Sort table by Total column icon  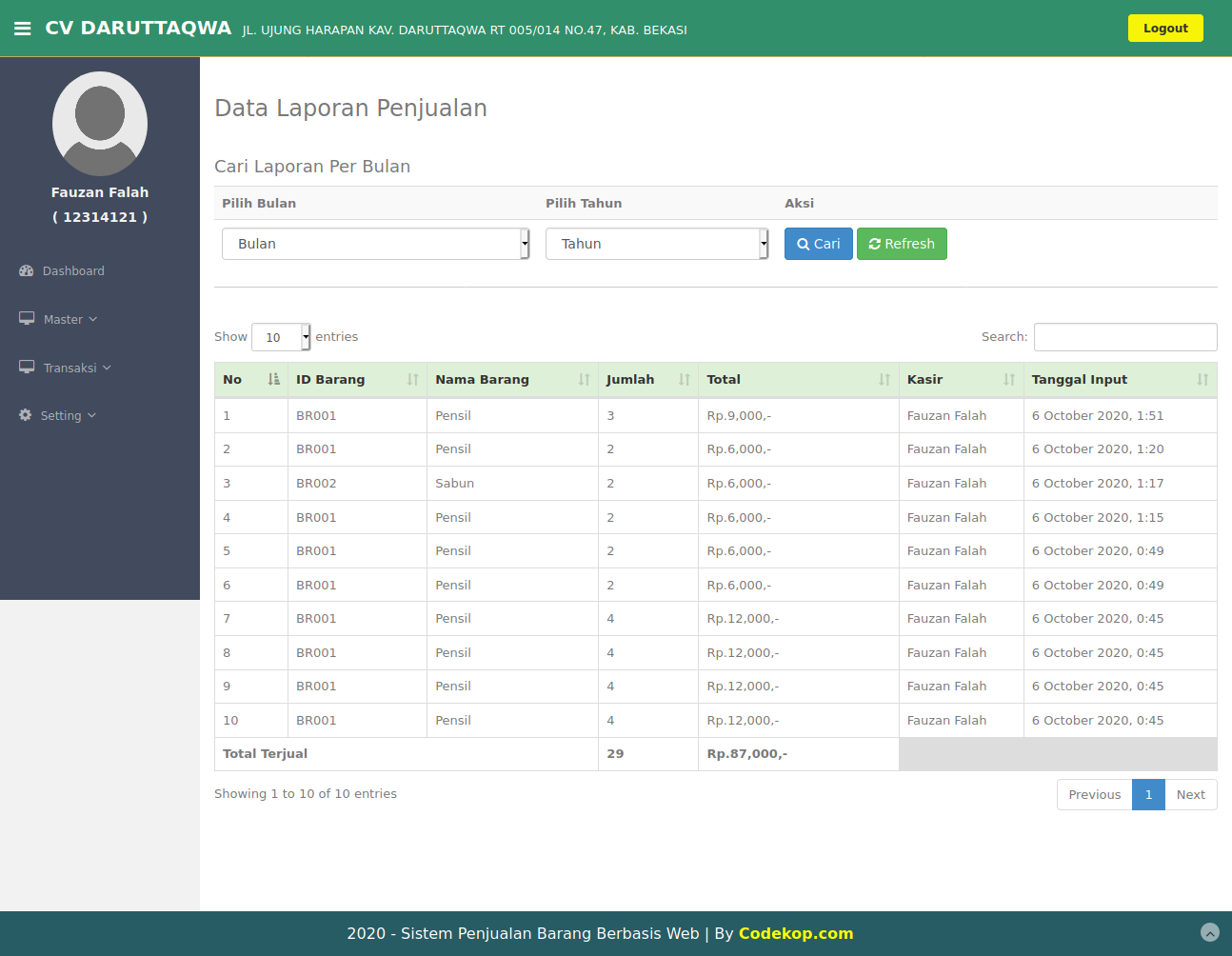pos(885,379)
